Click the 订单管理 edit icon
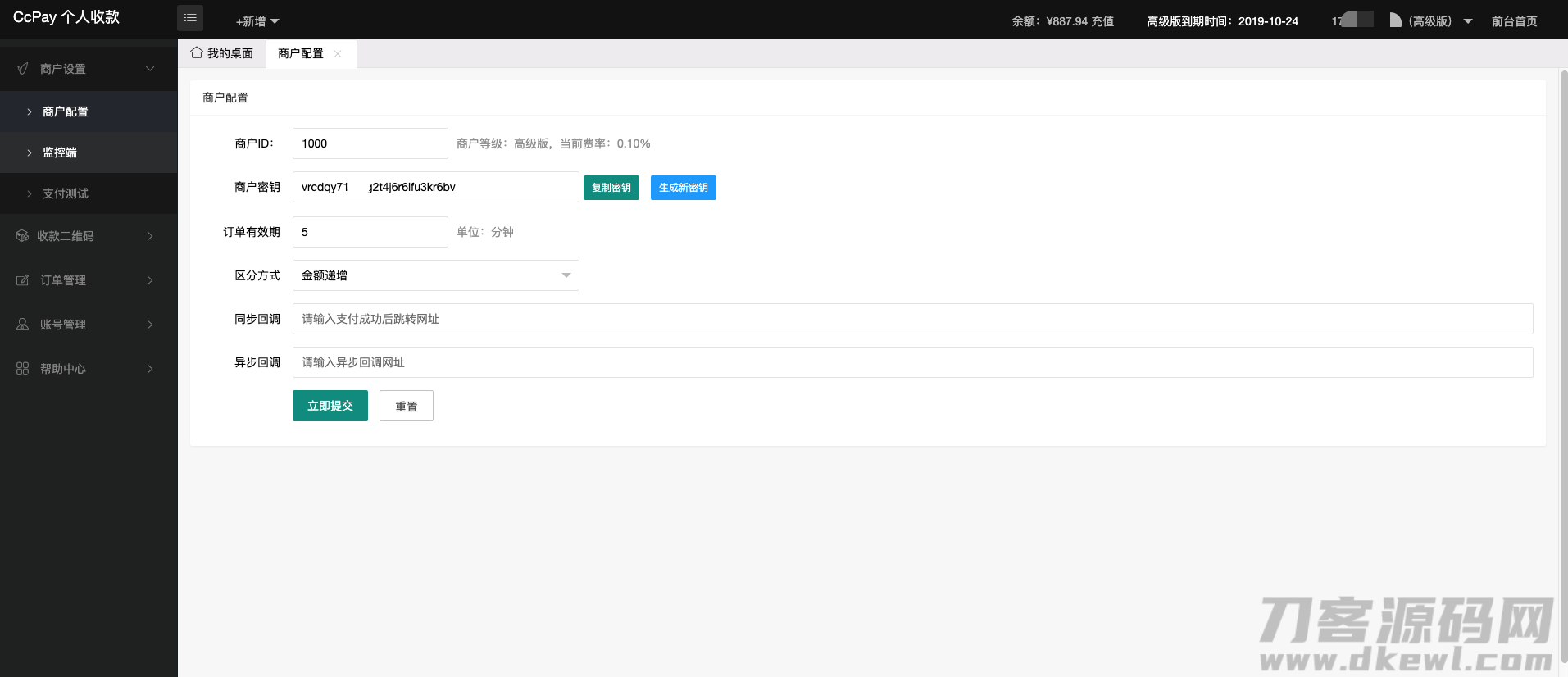Viewport: 1568px width, 677px height. [x=23, y=280]
